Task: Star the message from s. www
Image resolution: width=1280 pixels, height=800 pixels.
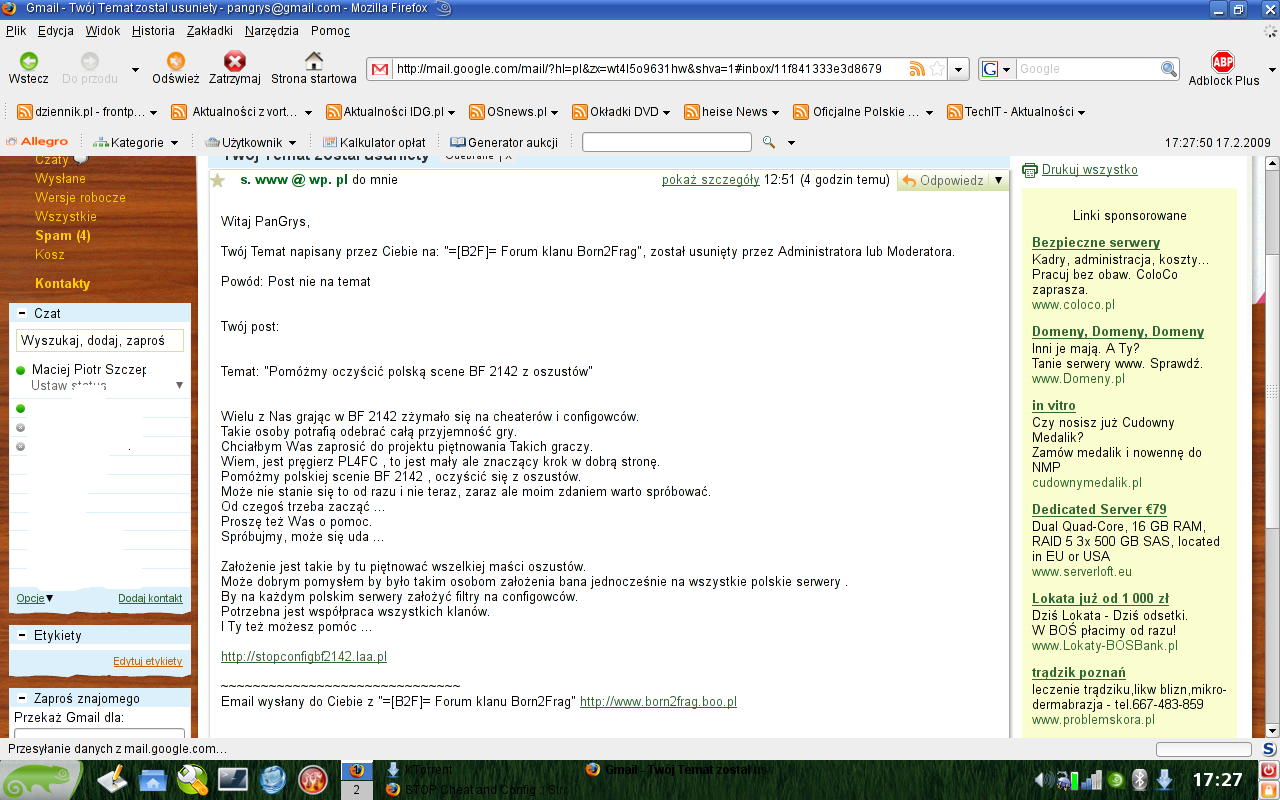Action: (x=217, y=180)
